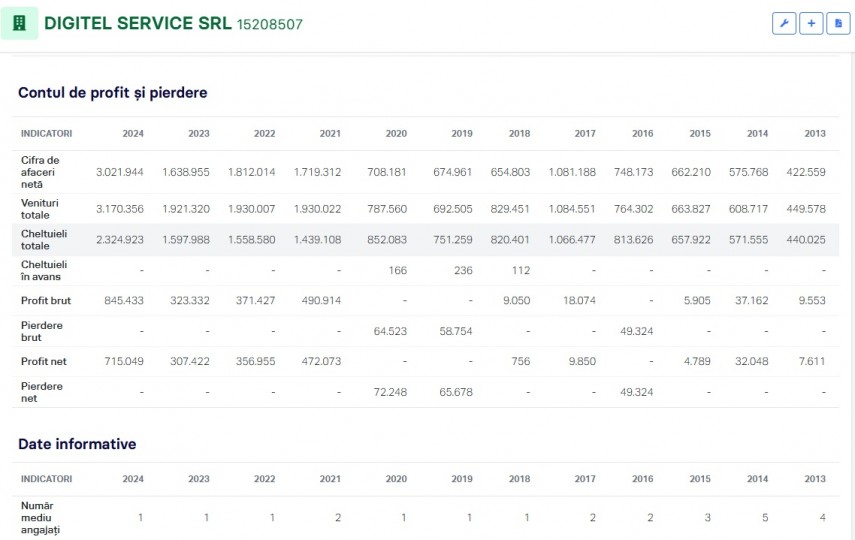
Task: Select the 2017 Cifra de afaceri value 1.081.188
Action: pos(572,172)
